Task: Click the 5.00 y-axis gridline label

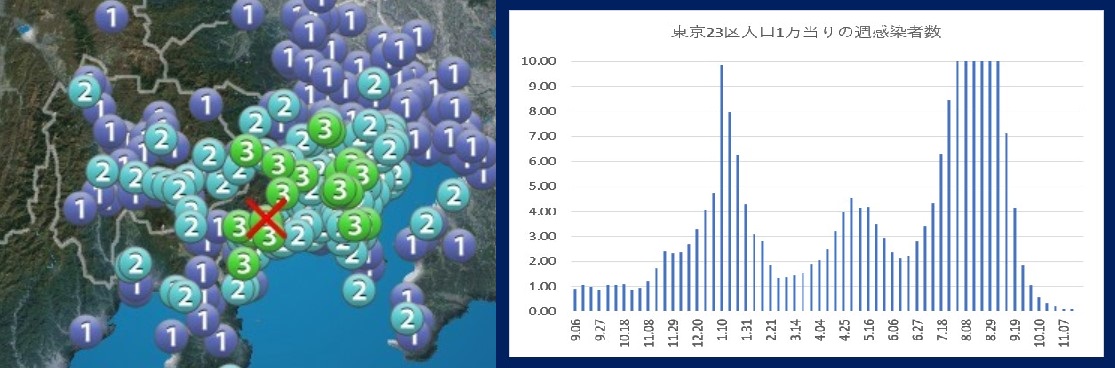Action: coord(544,186)
